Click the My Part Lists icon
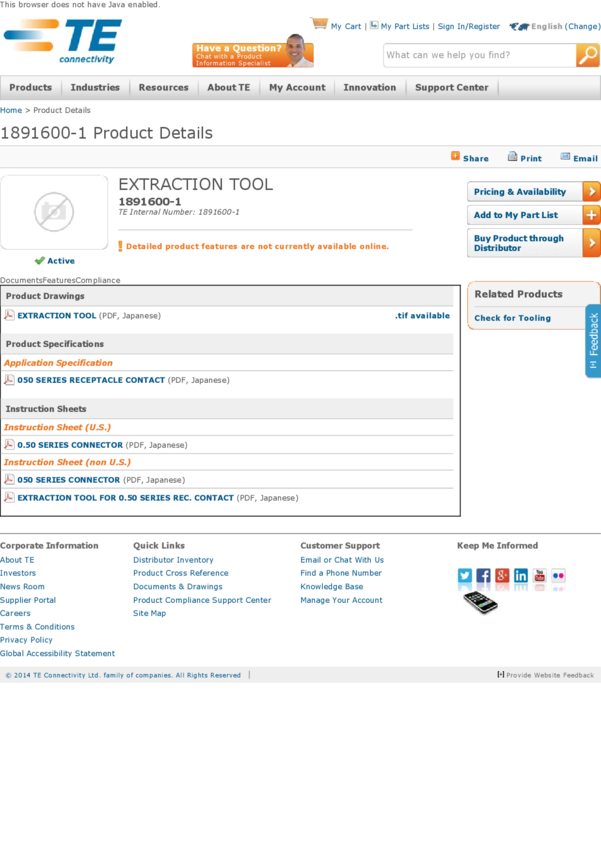The image size is (601, 850). (374, 25)
